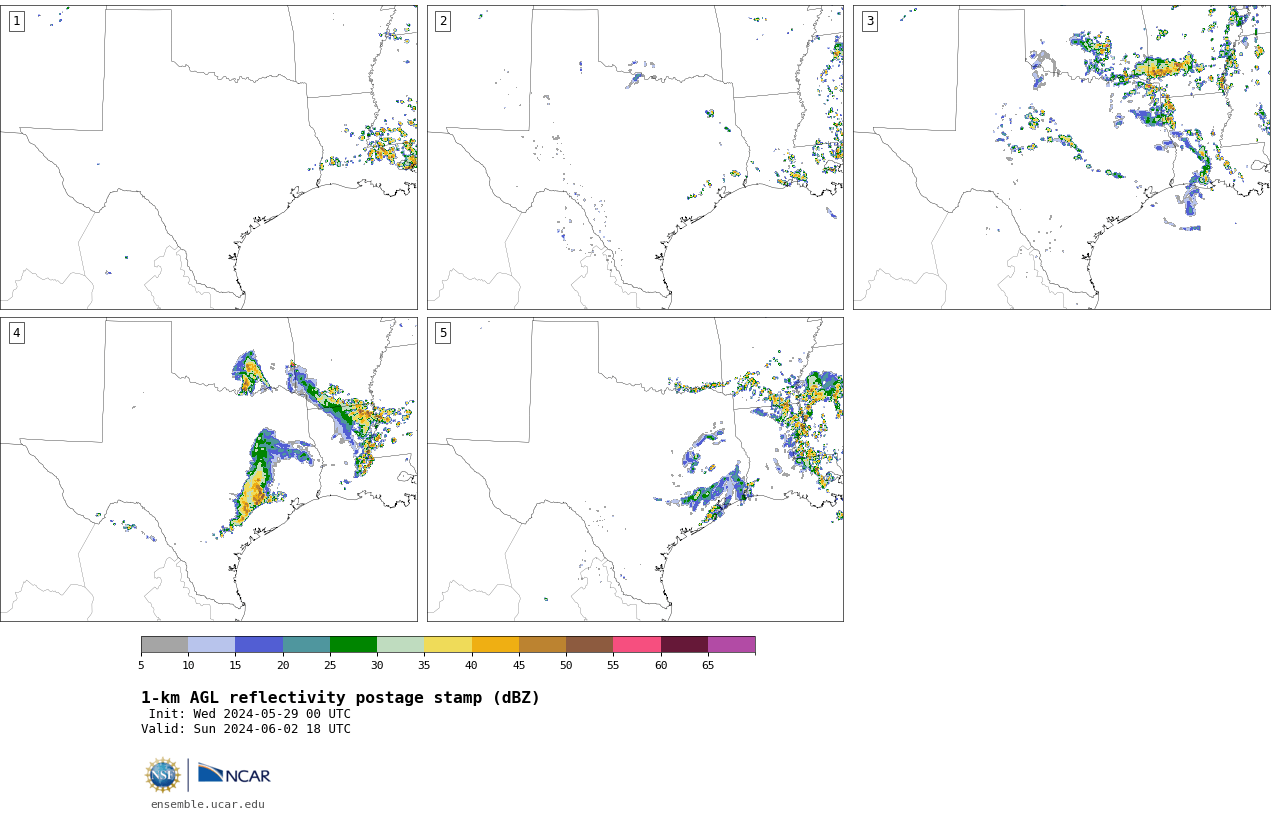
Task: Click the 1-km AGL reflectivity title
Action: click(340, 698)
